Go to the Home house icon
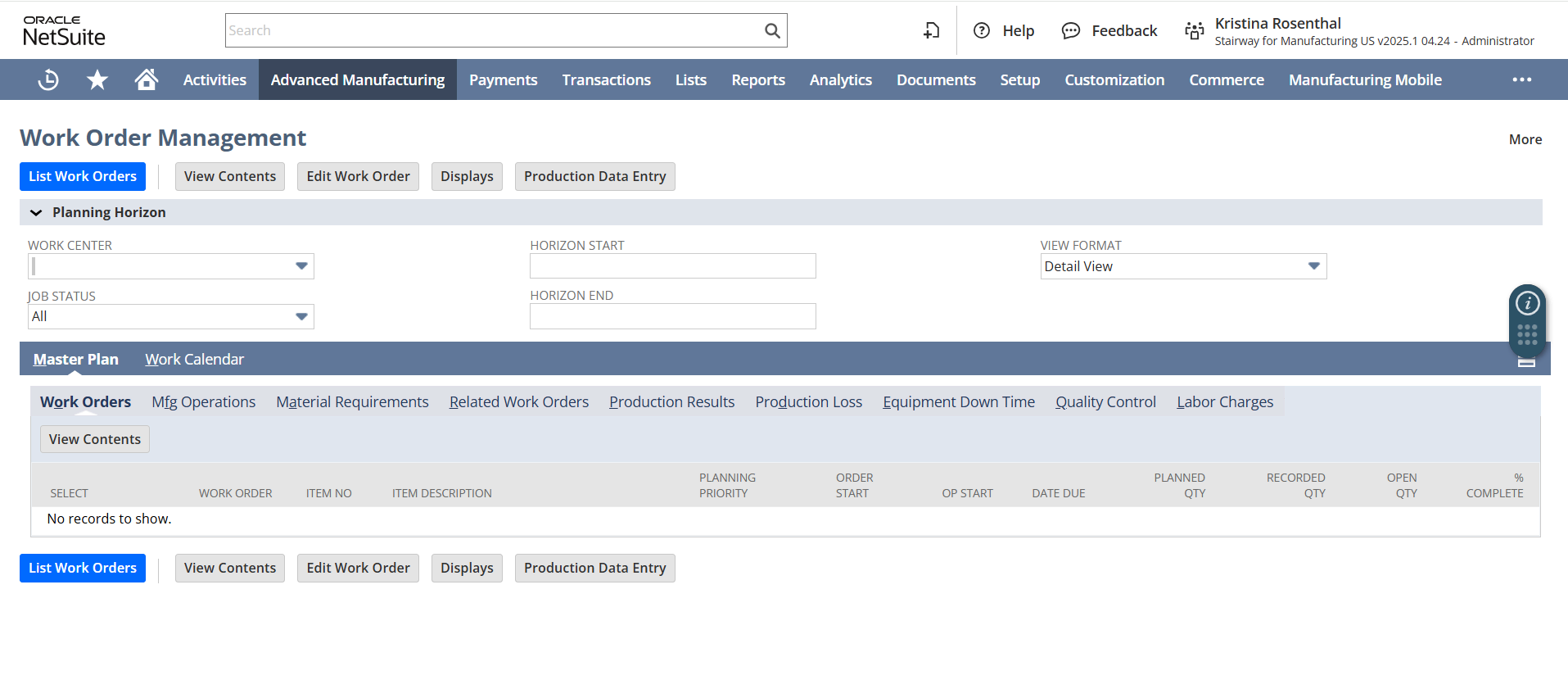 coord(147,79)
